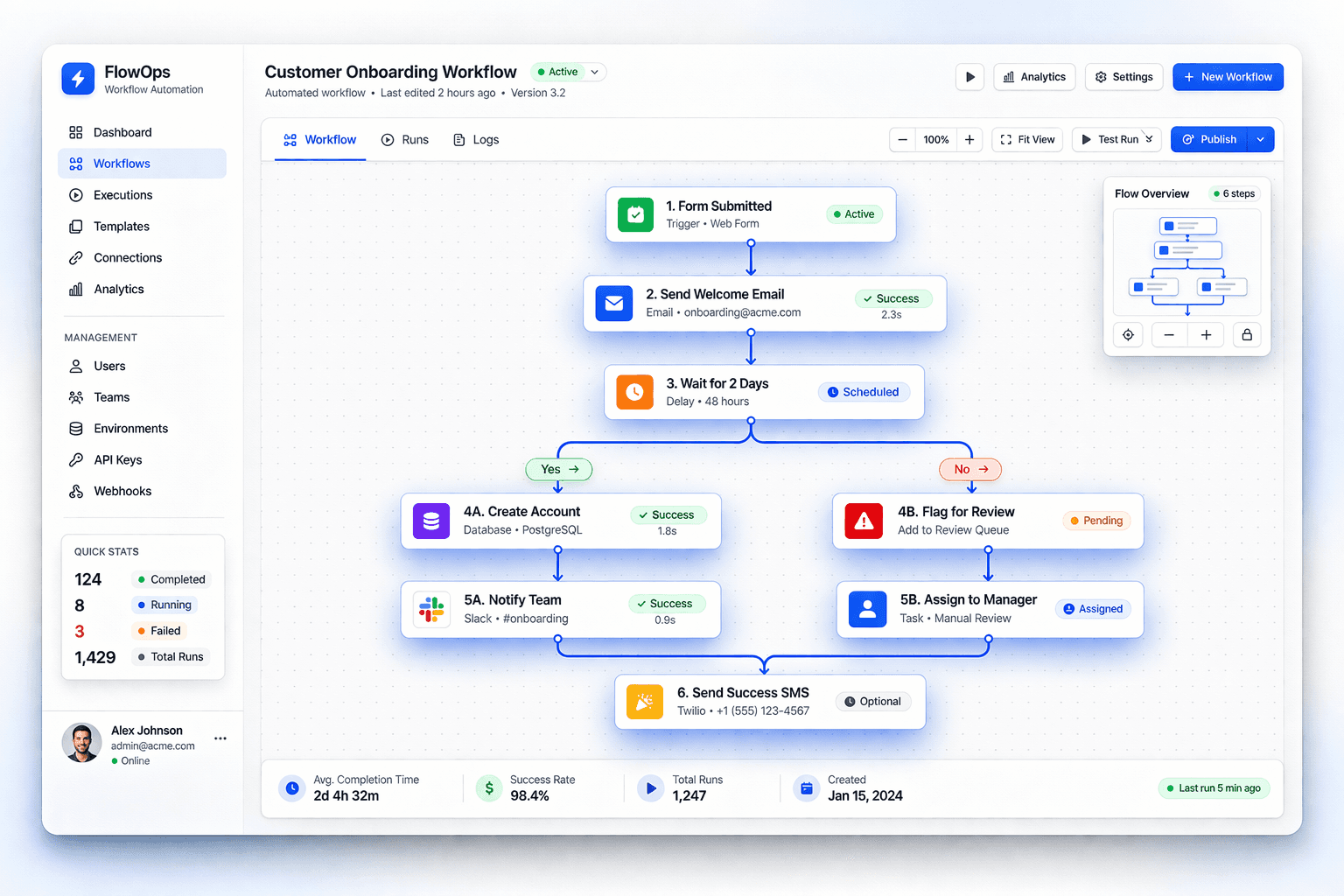Screen dimensions: 1344x896
Task: Open the Logs tab
Action: (475, 139)
